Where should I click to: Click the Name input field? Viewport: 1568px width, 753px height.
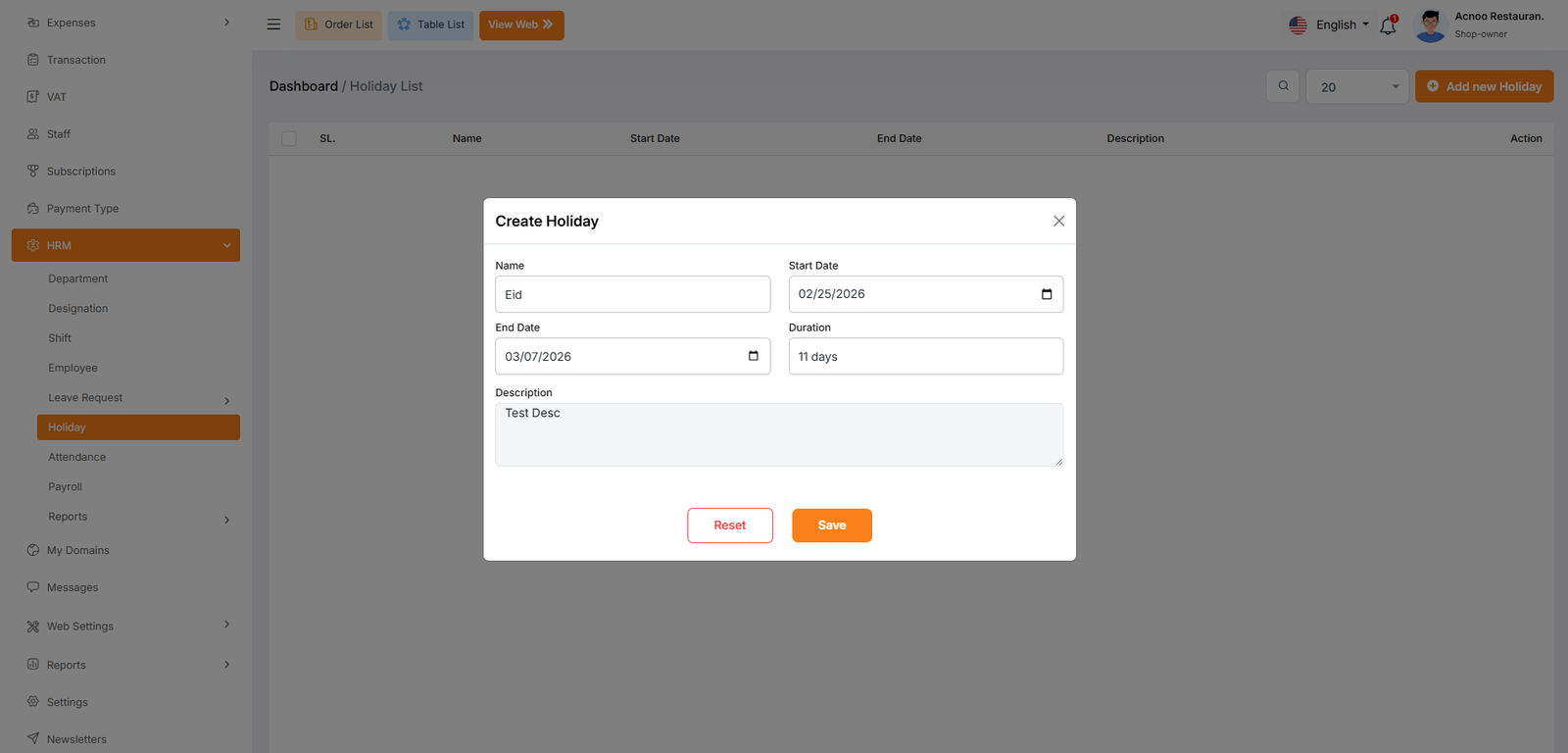tap(632, 294)
